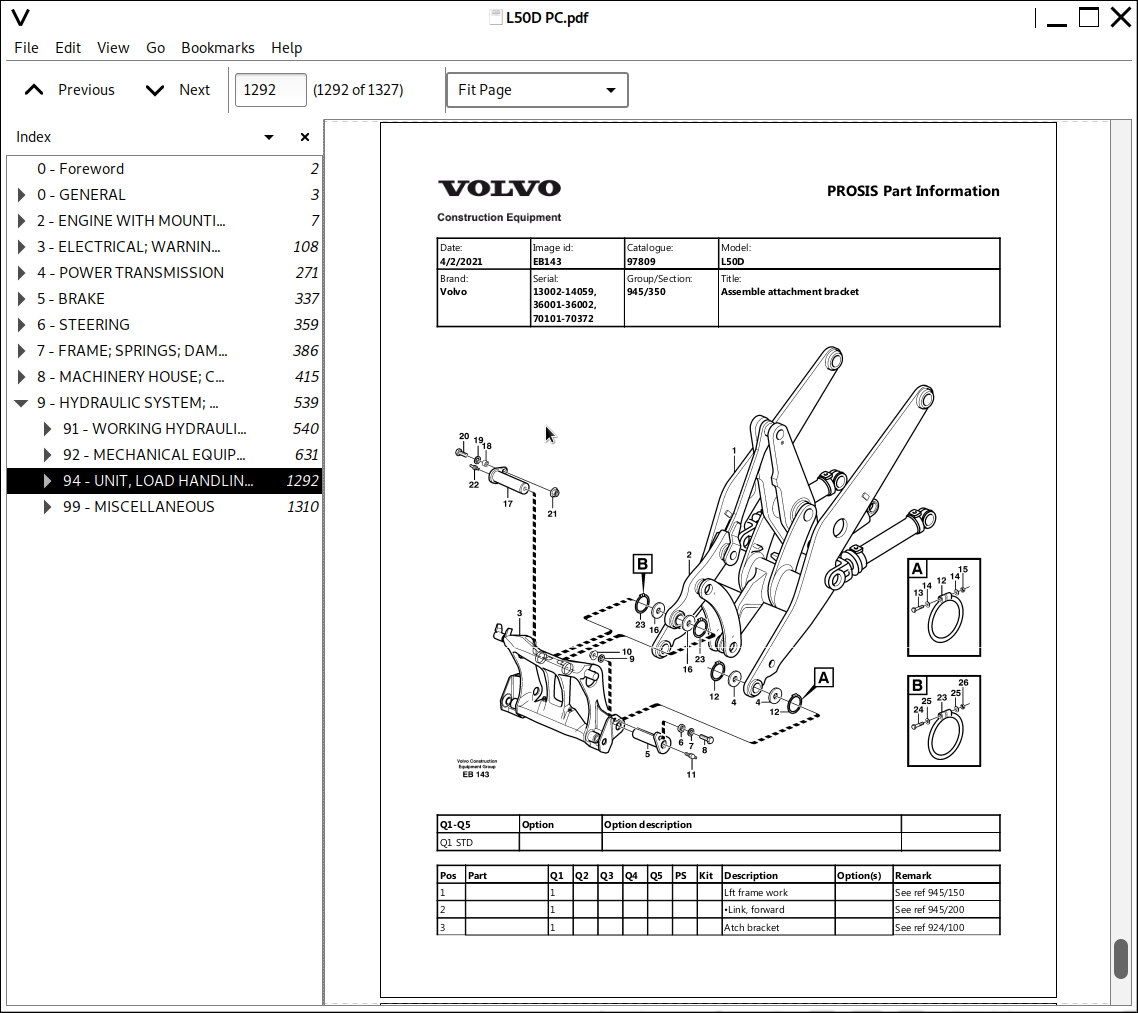Expand 91 - WORKING HYDRAULICS subsection
This screenshot has width=1138, height=1013.
(x=47, y=429)
